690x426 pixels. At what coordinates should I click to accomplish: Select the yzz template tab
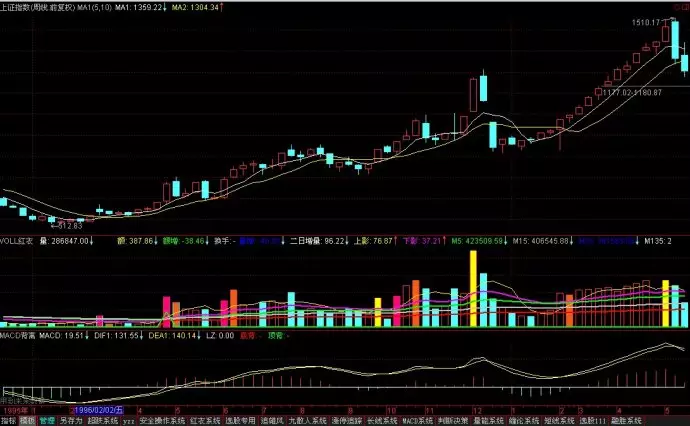pyautogui.click(x=128, y=422)
